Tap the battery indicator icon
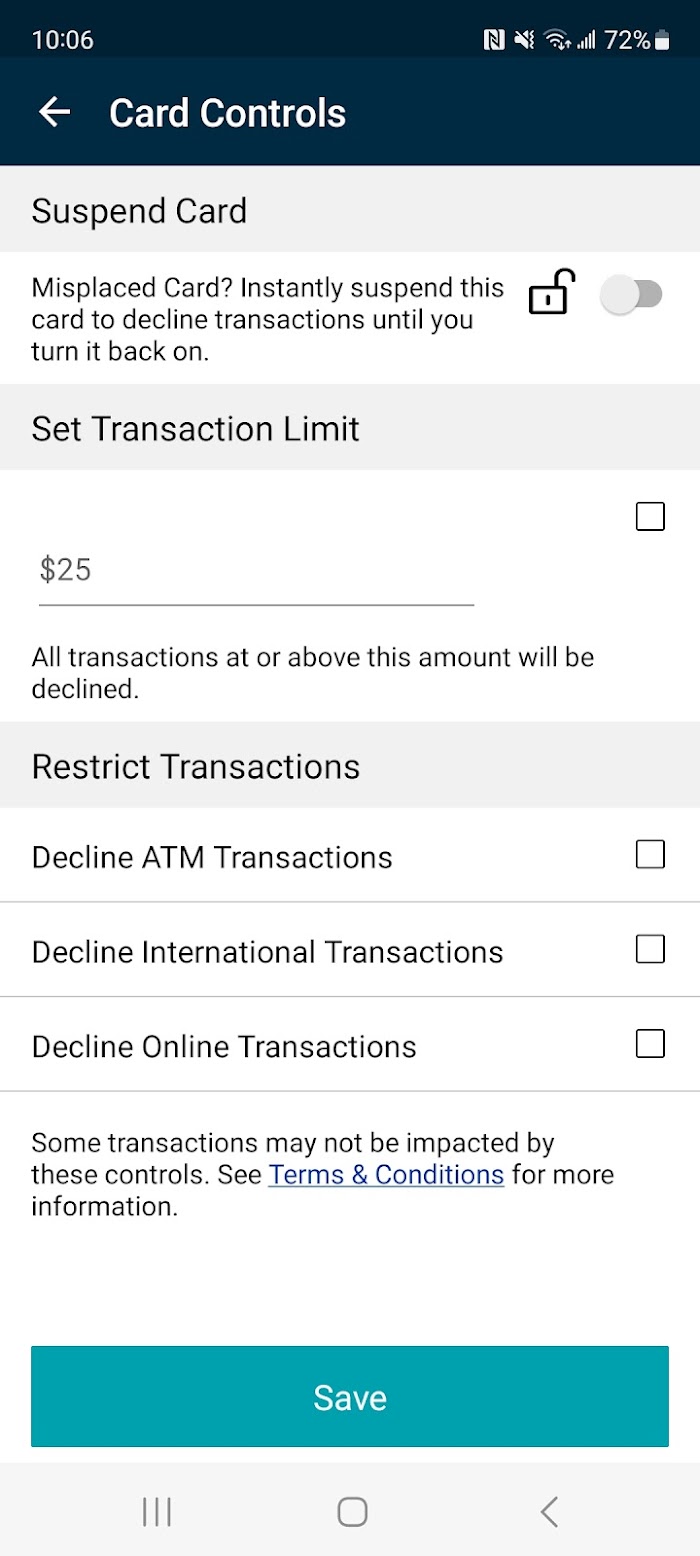The width and height of the screenshot is (700, 1556). (663, 40)
